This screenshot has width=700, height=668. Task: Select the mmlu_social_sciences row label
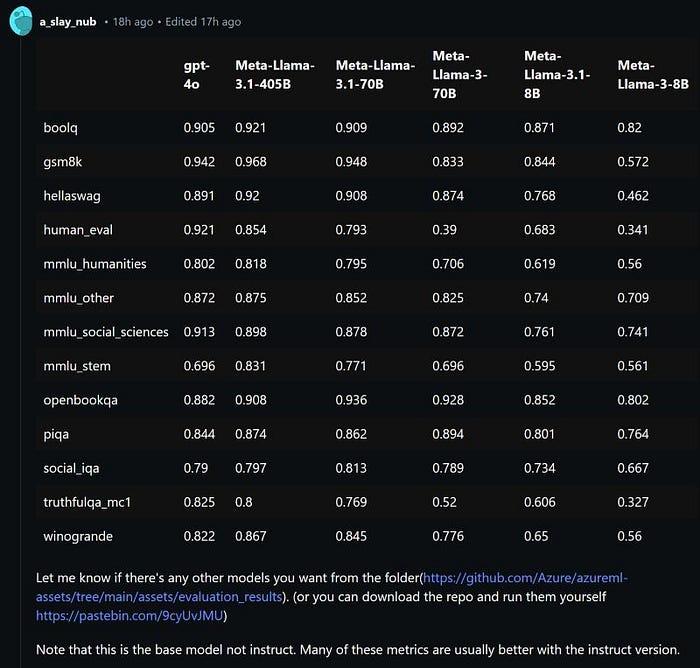(x=106, y=332)
